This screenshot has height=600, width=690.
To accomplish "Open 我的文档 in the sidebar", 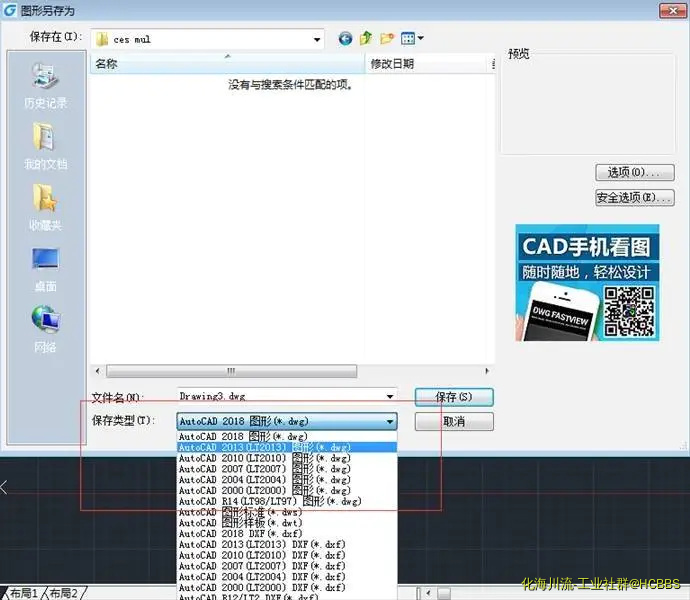I will point(45,146).
